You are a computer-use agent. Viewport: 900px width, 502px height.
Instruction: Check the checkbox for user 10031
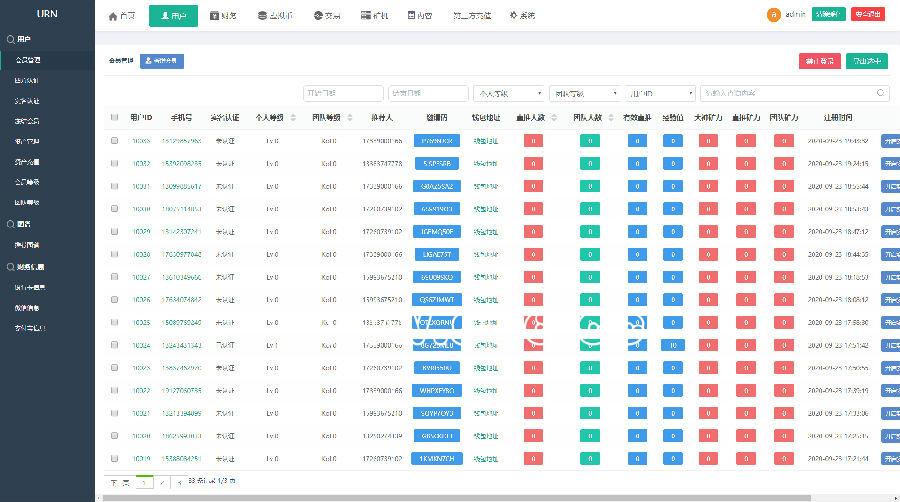[114, 186]
